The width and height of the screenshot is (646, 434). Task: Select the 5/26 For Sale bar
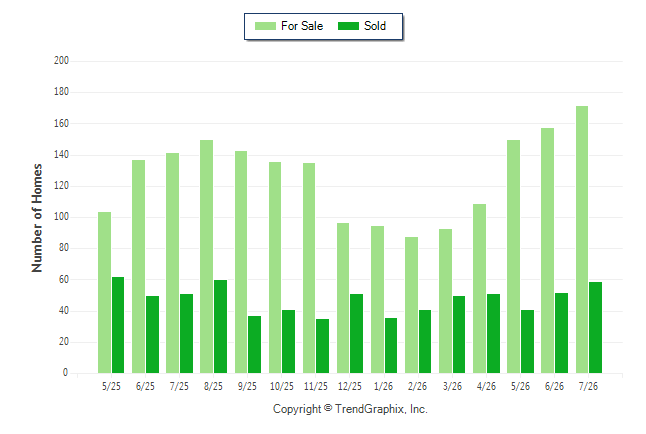513,256
